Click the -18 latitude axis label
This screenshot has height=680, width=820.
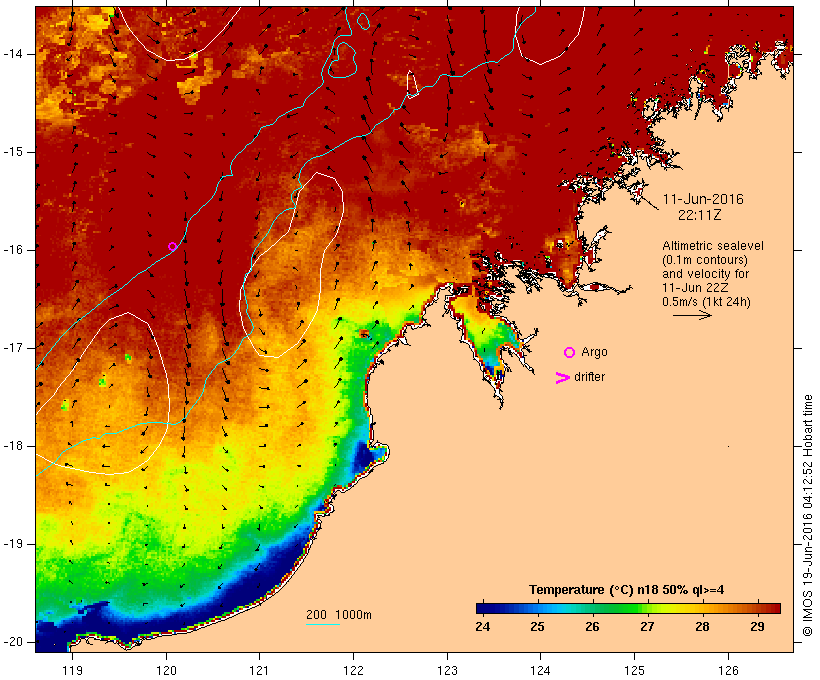tap(13, 446)
